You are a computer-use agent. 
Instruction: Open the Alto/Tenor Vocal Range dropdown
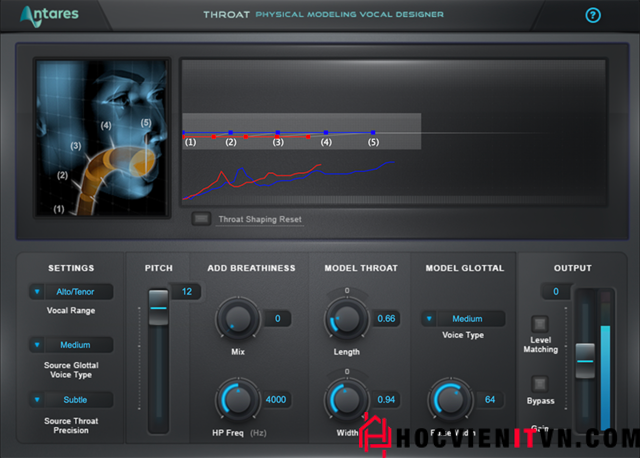click(71, 292)
